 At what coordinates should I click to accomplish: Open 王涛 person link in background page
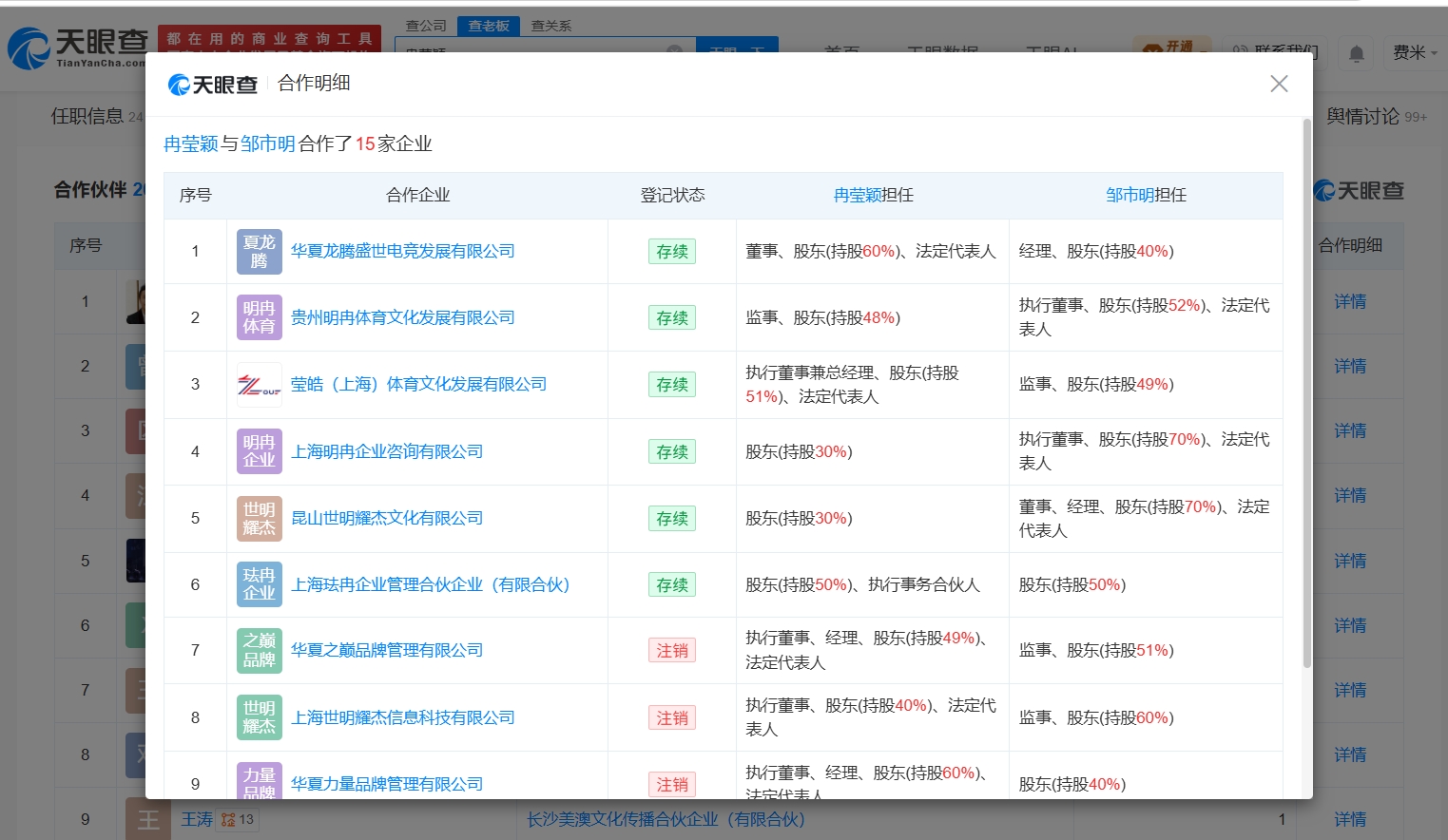coord(197,819)
